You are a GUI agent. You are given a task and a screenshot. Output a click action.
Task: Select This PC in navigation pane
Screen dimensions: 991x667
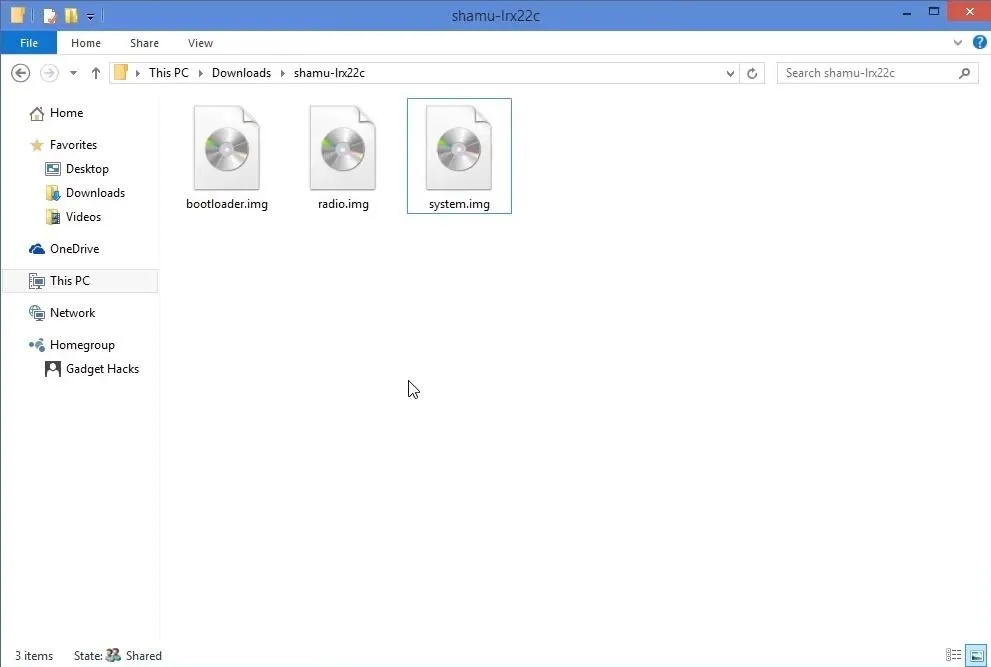click(80, 281)
